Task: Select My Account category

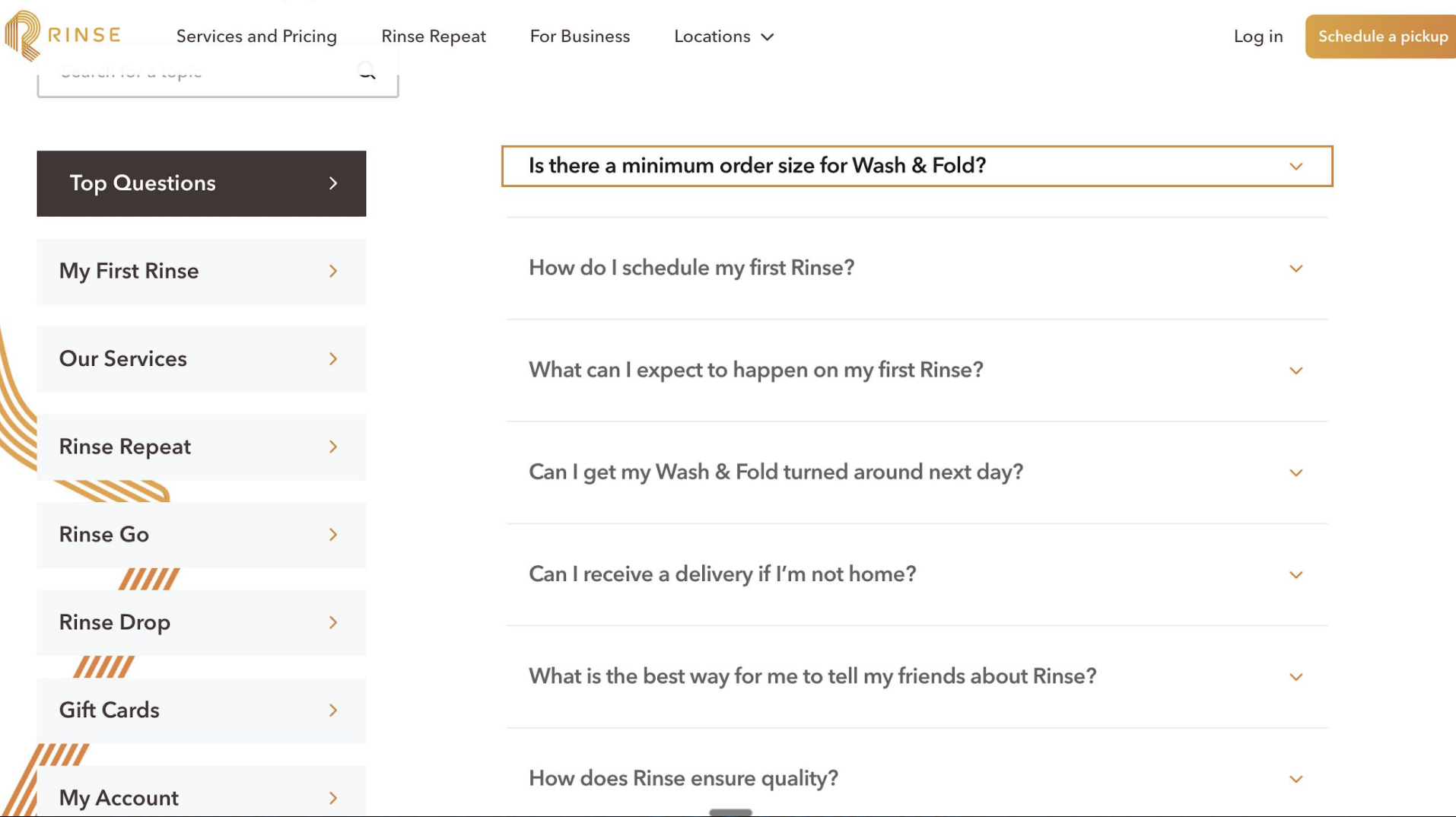Action: pyautogui.click(x=202, y=792)
